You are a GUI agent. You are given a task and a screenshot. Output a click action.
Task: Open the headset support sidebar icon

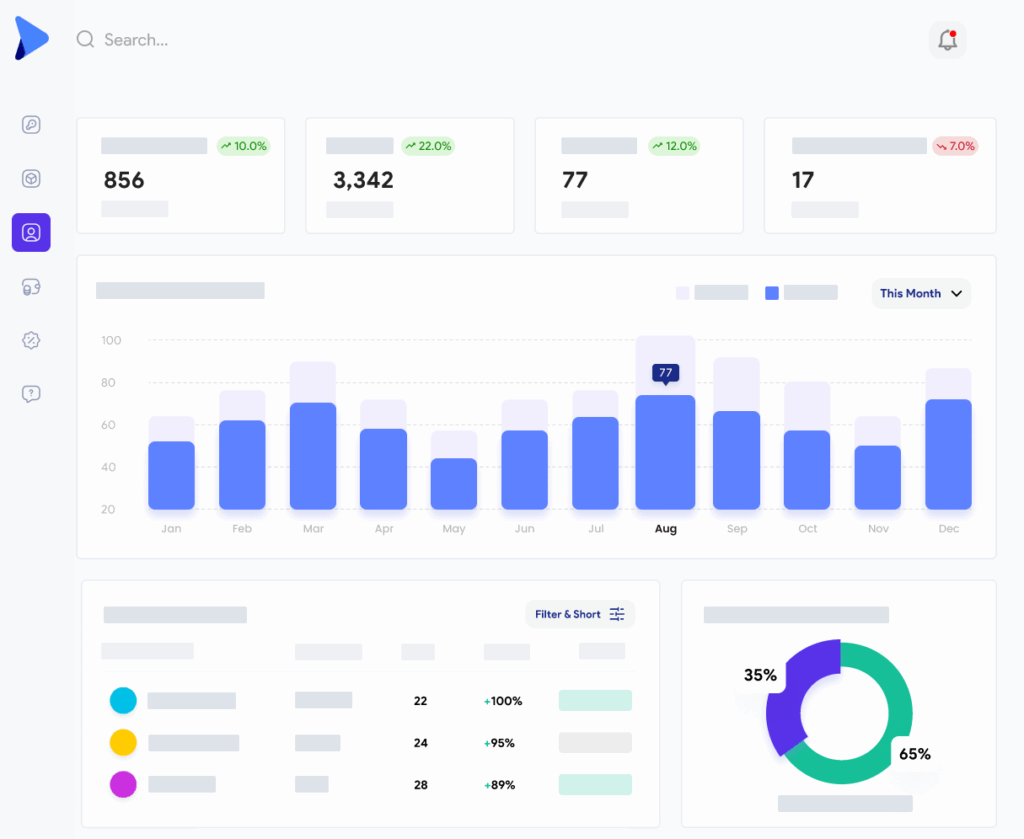pyautogui.click(x=31, y=287)
